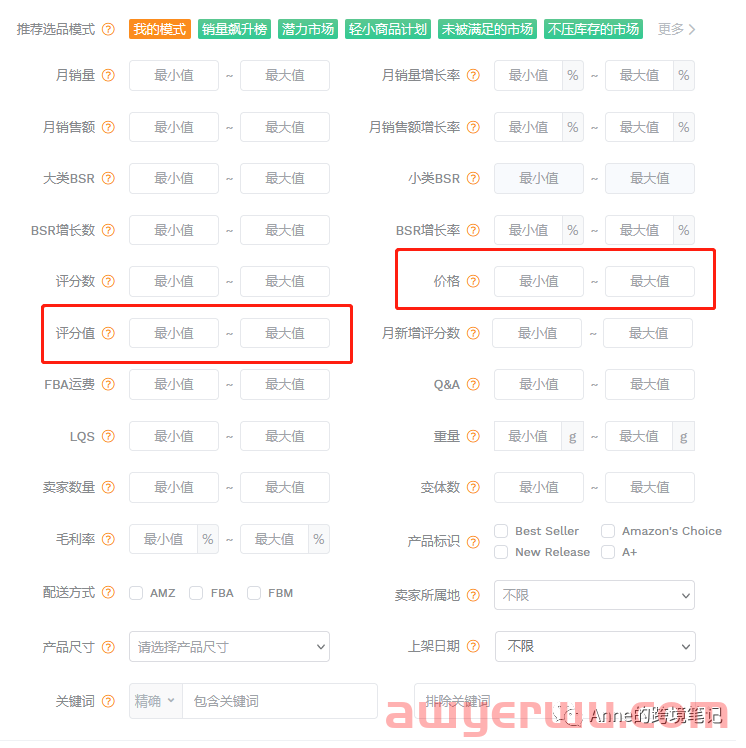Click help icon beside 卖家所属地
Screen dimensions: 746x748
tap(473, 595)
